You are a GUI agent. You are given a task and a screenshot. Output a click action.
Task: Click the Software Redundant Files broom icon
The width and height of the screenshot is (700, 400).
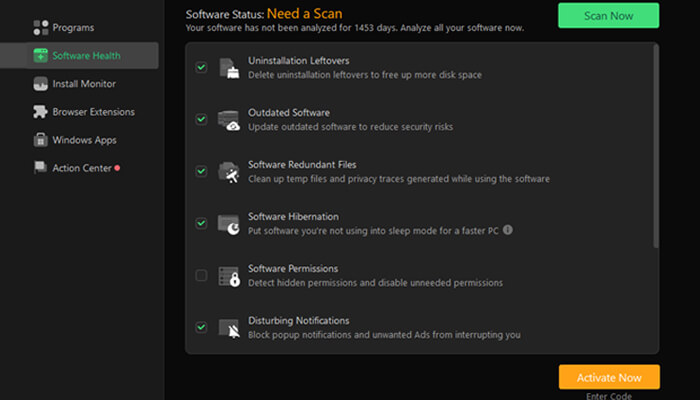[x=229, y=172]
